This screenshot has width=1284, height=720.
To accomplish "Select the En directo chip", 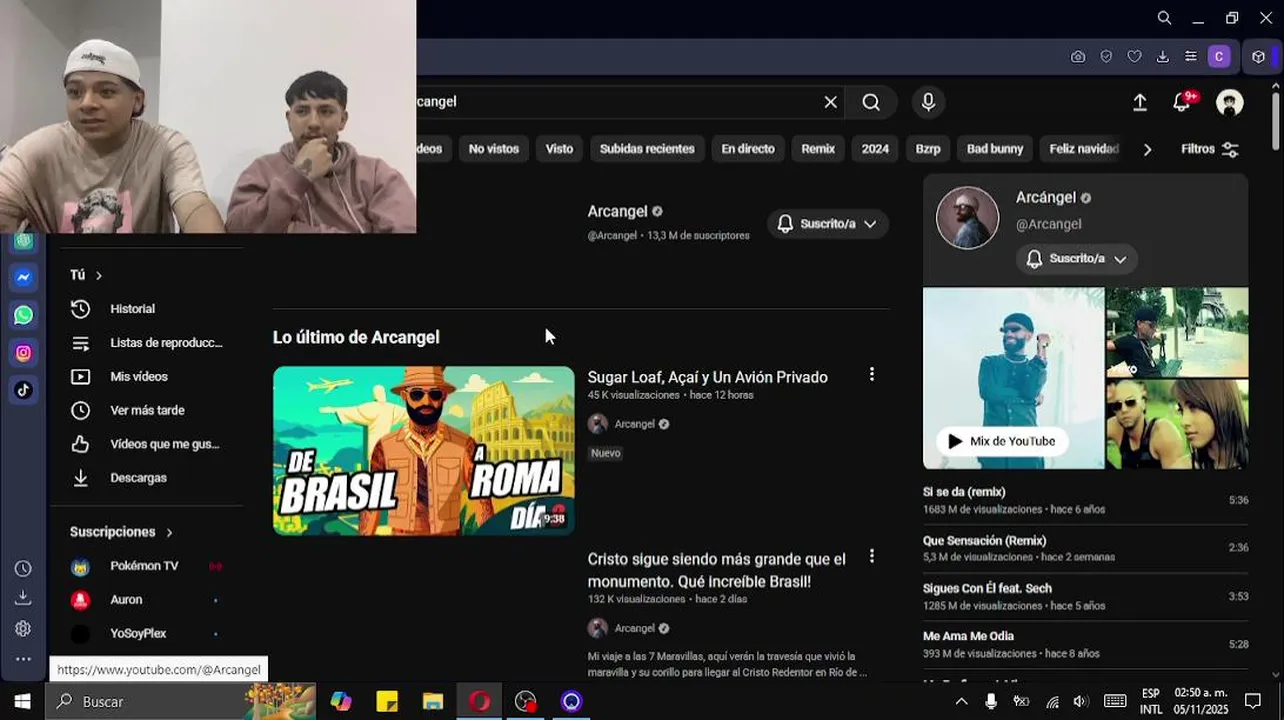I will pyautogui.click(x=748, y=149).
